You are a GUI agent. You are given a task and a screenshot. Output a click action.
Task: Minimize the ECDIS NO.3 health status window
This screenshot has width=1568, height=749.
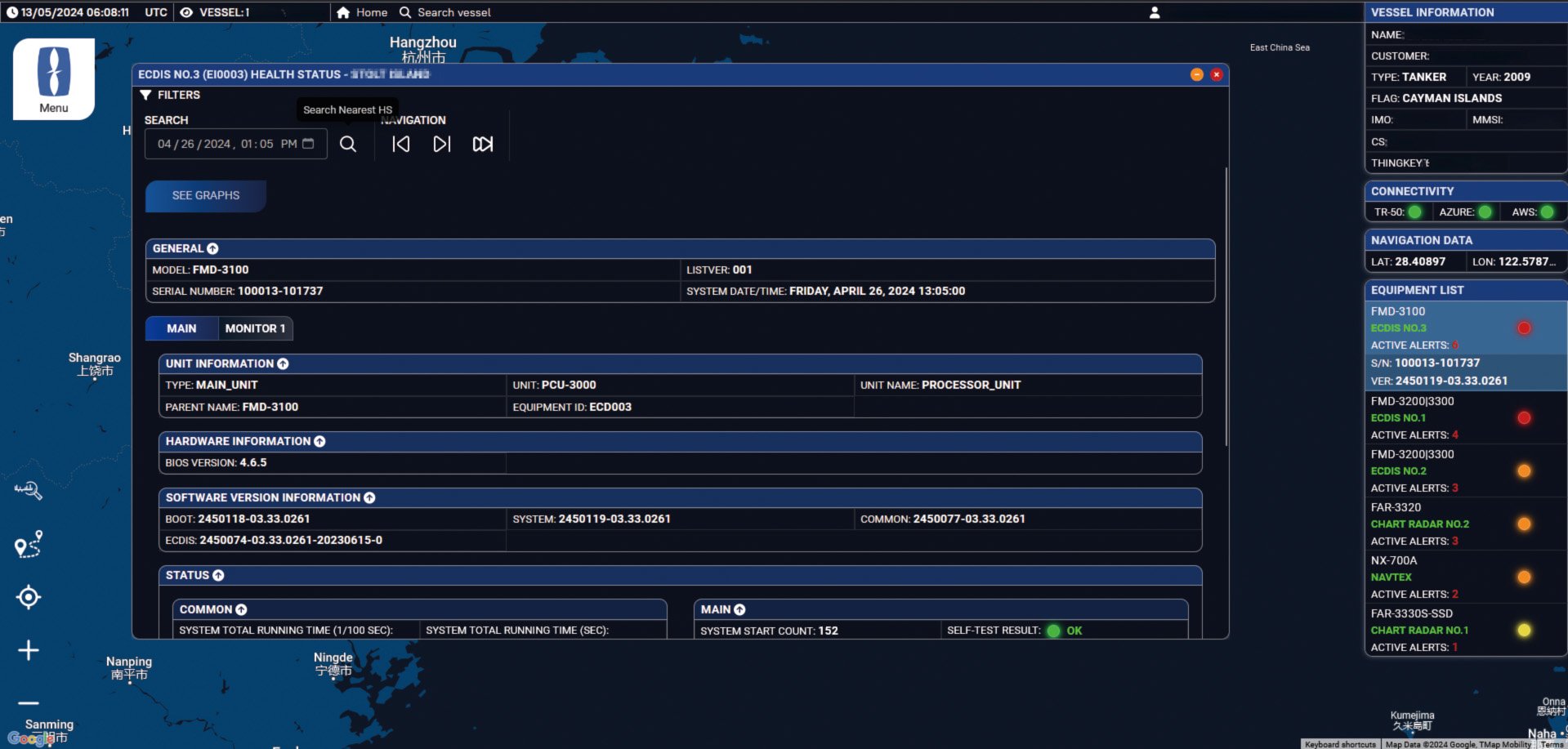click(1197, 74)
